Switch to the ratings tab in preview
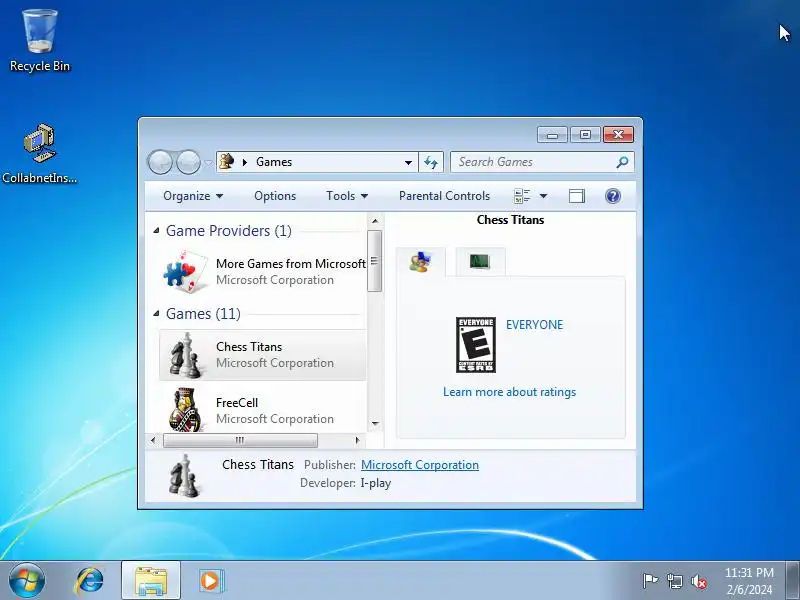Viewport: 800px width, 600px height. pos(420,262)
